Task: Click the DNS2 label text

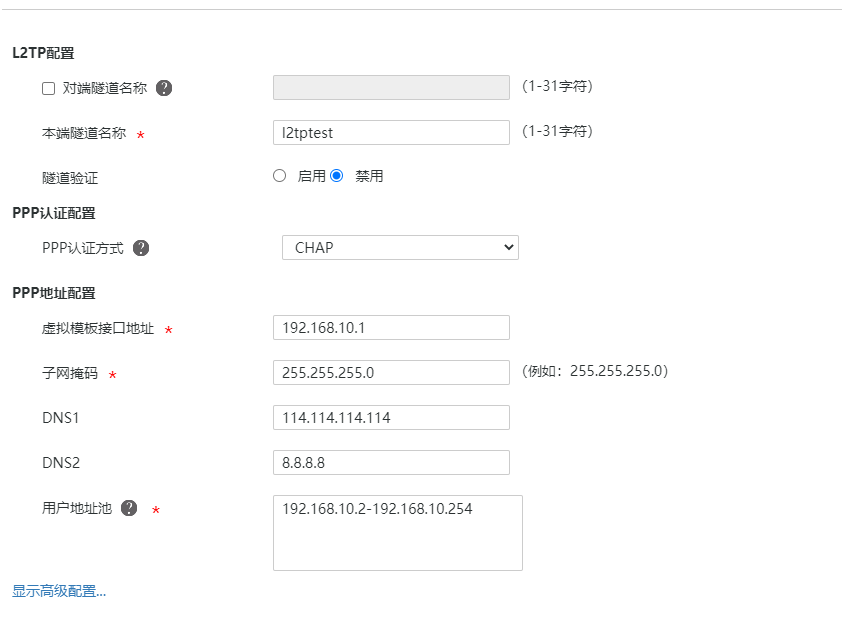Action: pos(60,462)
